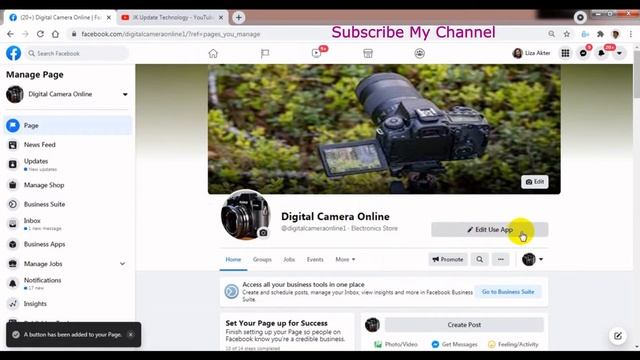Switch to the Events tab
Image resolution: width=640 pixels, height=360 pixels.
(x=315, y=259)
